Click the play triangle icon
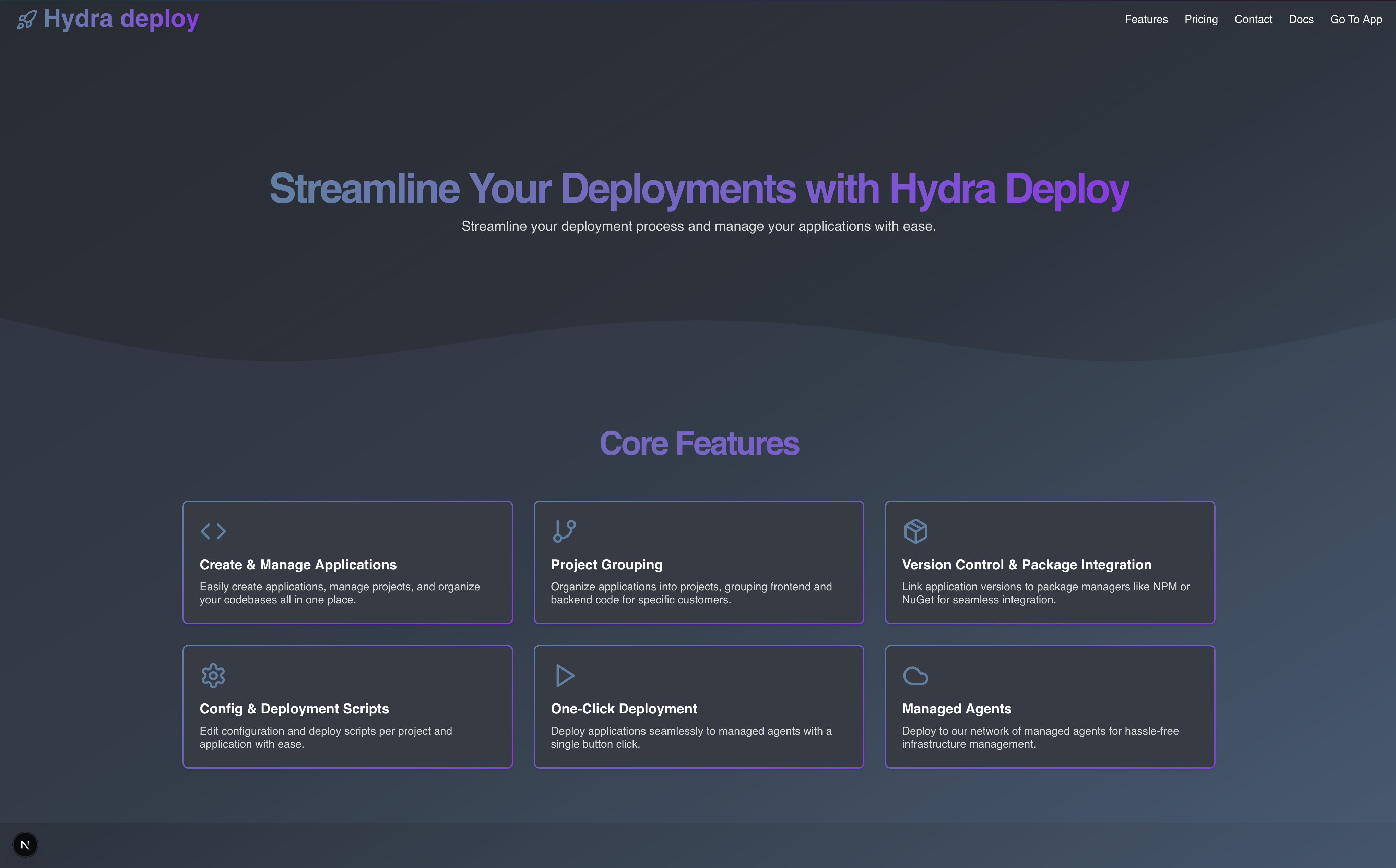Image resolution: width=1396 pixels, height=868 pixels. coord(565,676)
